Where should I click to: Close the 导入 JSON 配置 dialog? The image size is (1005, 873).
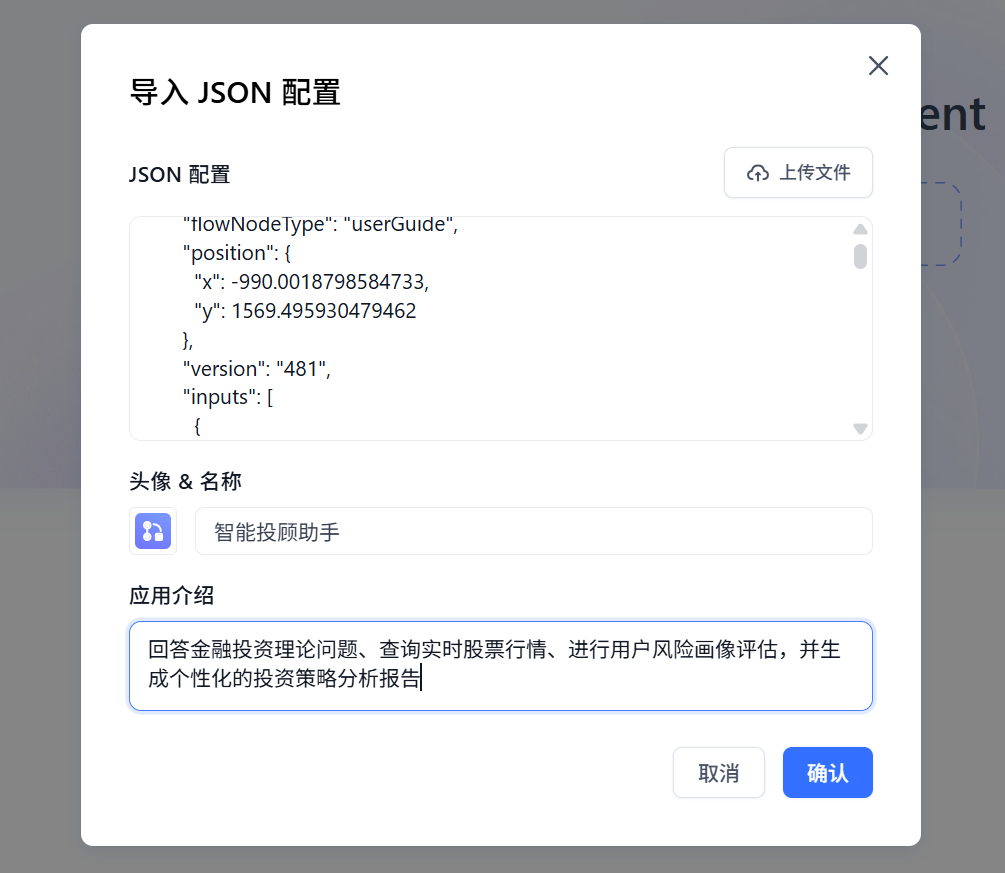[x=878, y=65]
